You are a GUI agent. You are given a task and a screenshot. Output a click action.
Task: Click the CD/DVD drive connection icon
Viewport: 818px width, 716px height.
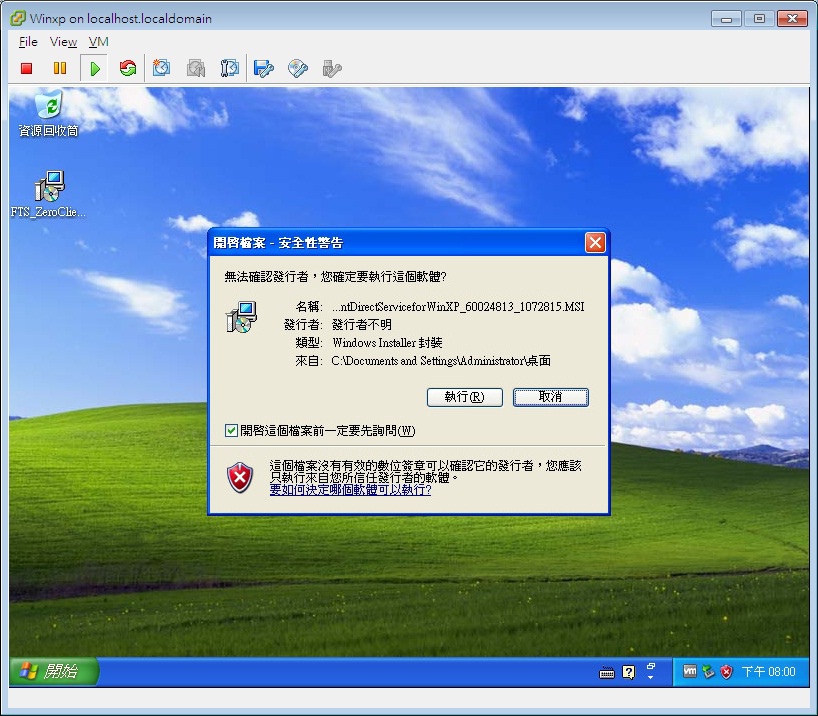298,68
